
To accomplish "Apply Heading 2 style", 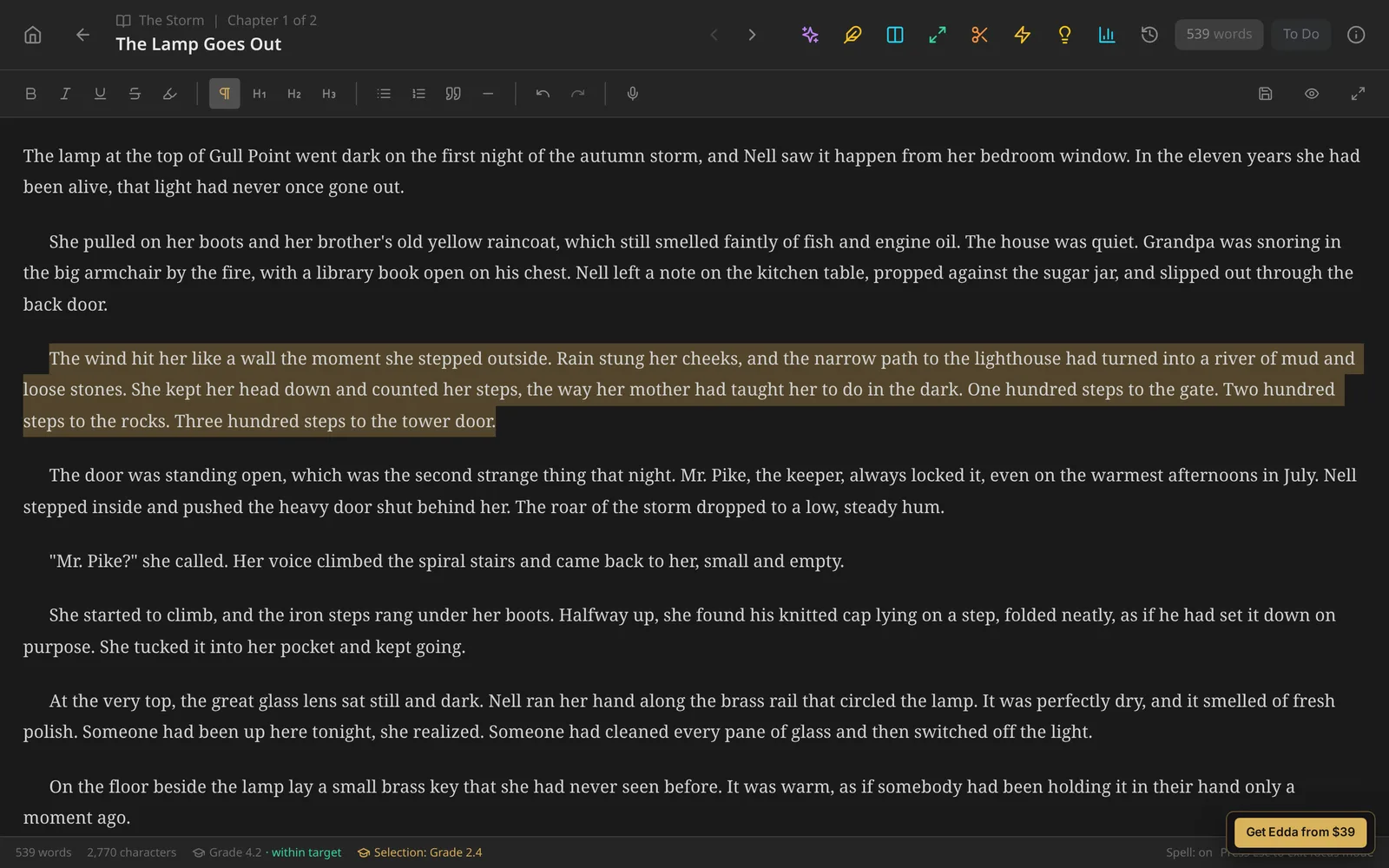I will click(x=294, y=94).
